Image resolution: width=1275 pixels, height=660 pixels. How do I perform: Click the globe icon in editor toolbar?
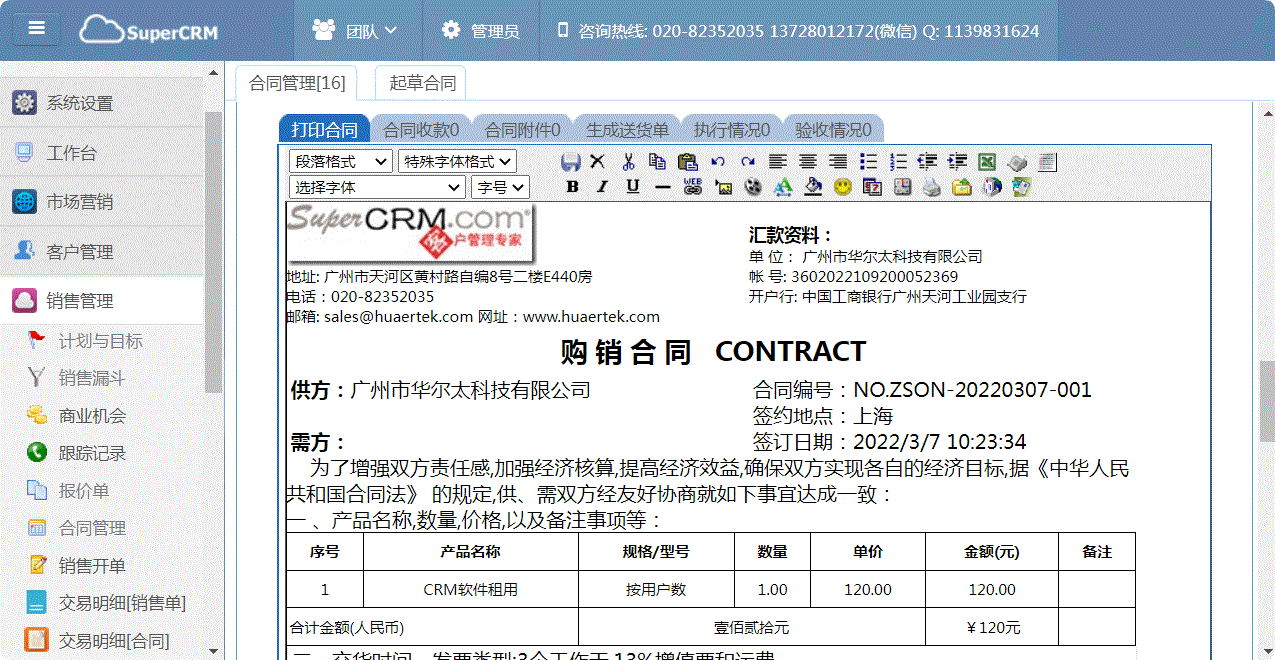tap(991, 186)
